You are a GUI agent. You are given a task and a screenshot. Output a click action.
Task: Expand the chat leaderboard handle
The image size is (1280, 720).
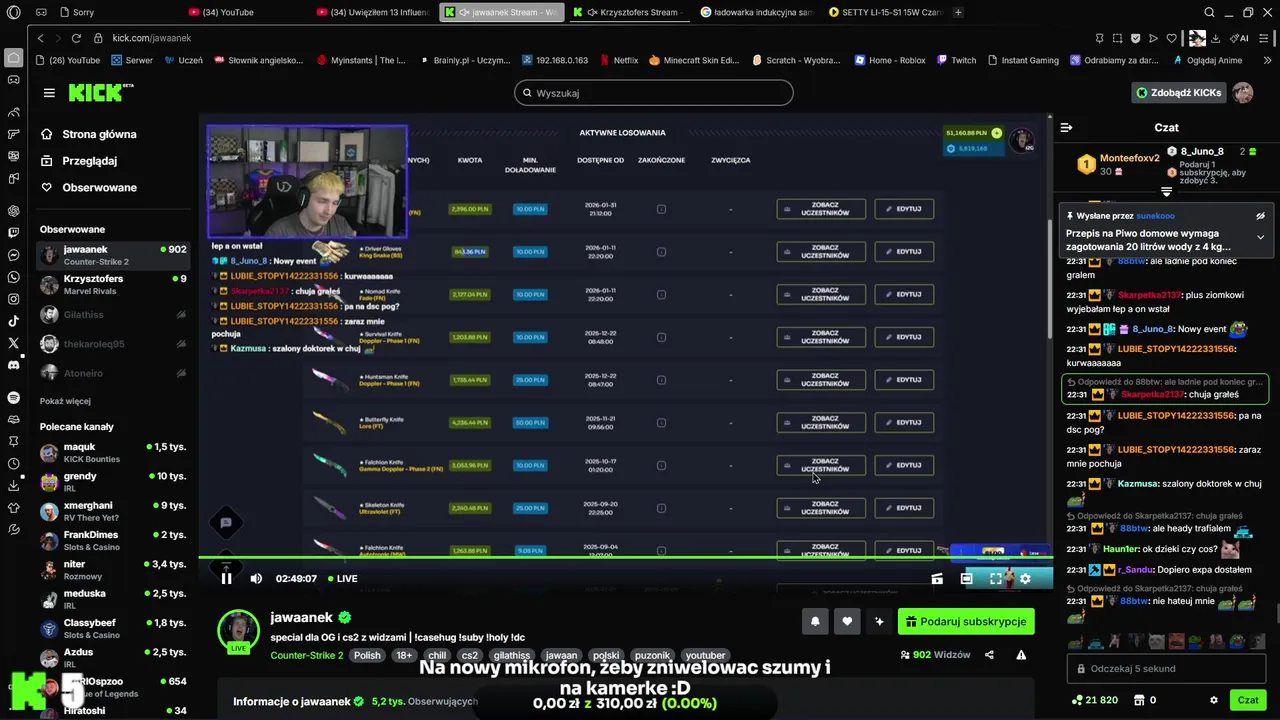tap(1166, 192)
